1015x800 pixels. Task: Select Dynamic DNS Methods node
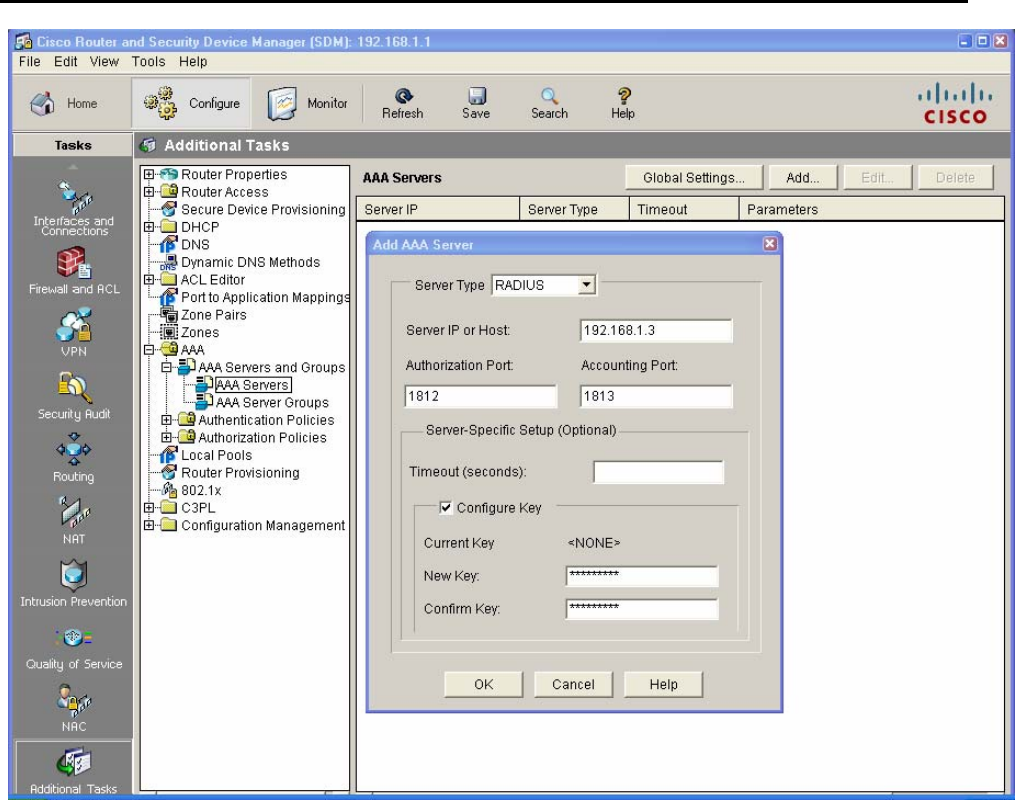pyautogui.click(x=250, y=262)
